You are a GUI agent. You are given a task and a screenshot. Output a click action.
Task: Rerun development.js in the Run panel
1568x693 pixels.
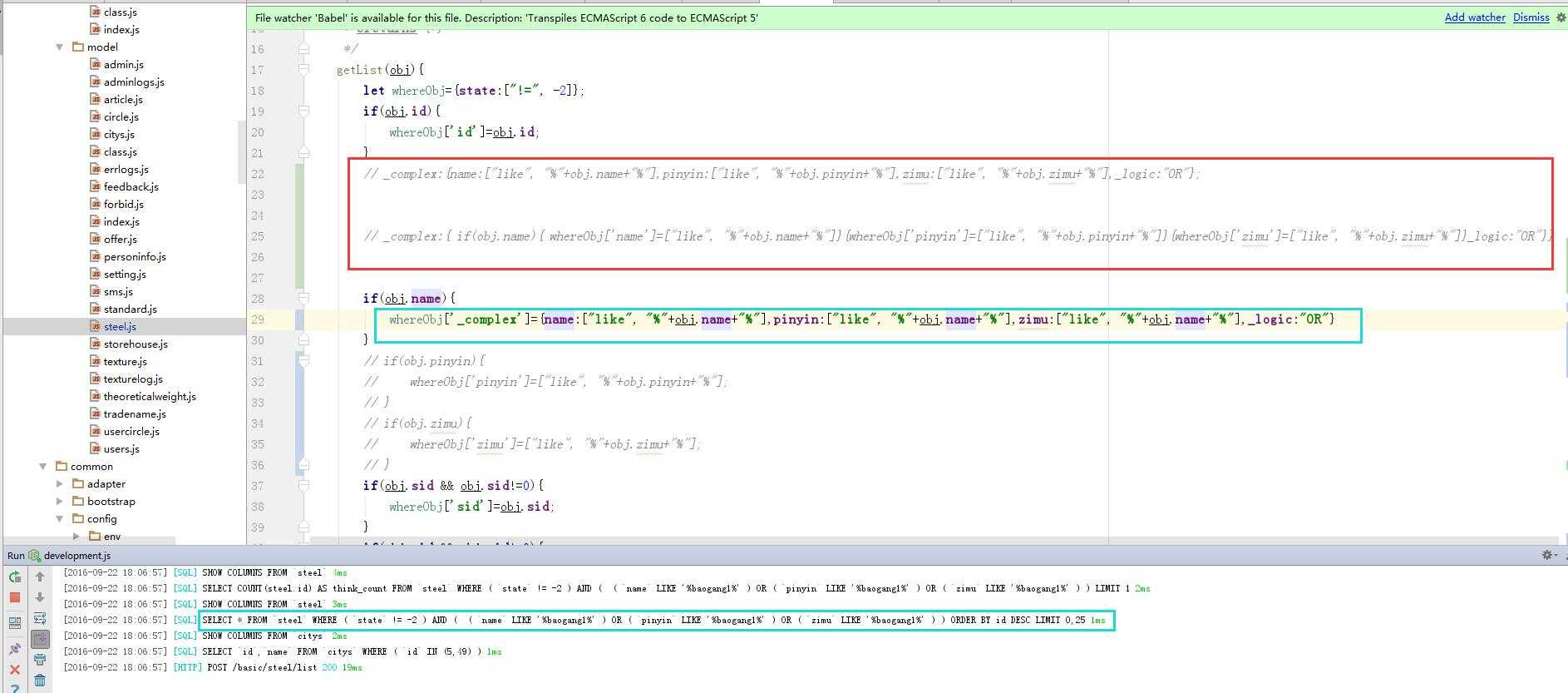[x=15, y=577]
